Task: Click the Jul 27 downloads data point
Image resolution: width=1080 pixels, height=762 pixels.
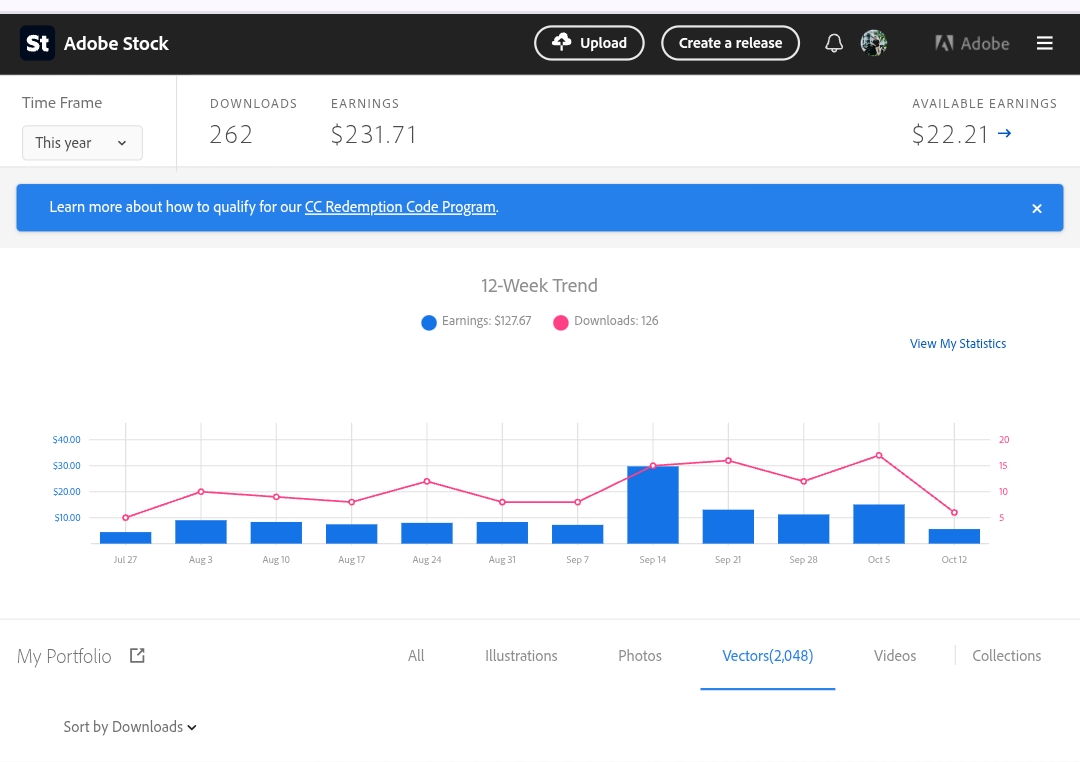Action: pos(125,517)
